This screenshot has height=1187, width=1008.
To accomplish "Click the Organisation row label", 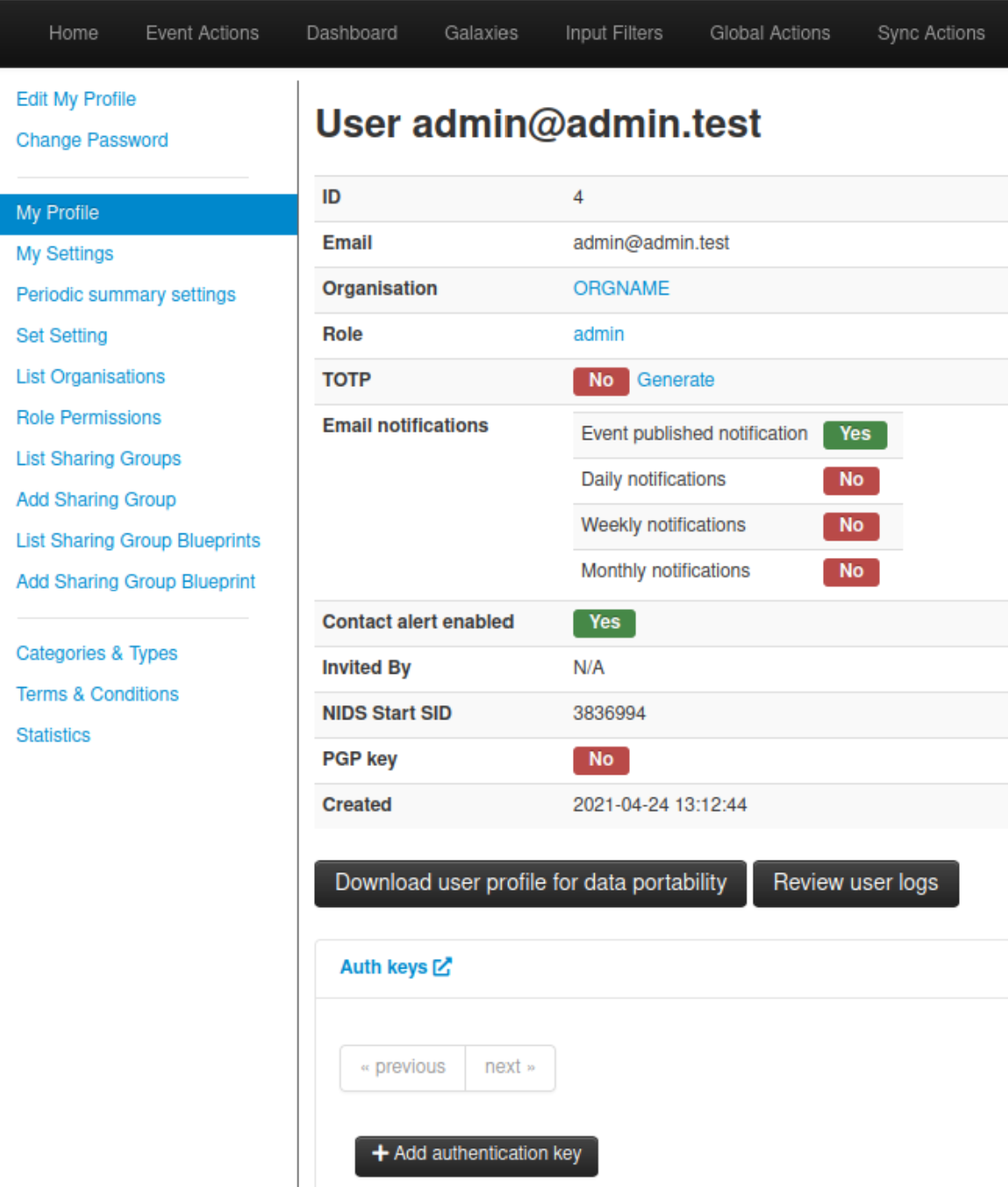I will [380, 289].
